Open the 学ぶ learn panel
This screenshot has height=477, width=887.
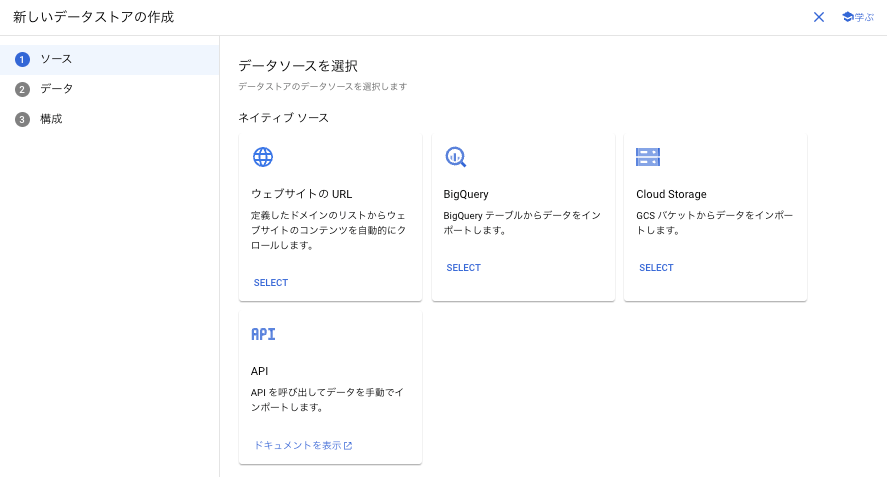[x=858, y=17]
